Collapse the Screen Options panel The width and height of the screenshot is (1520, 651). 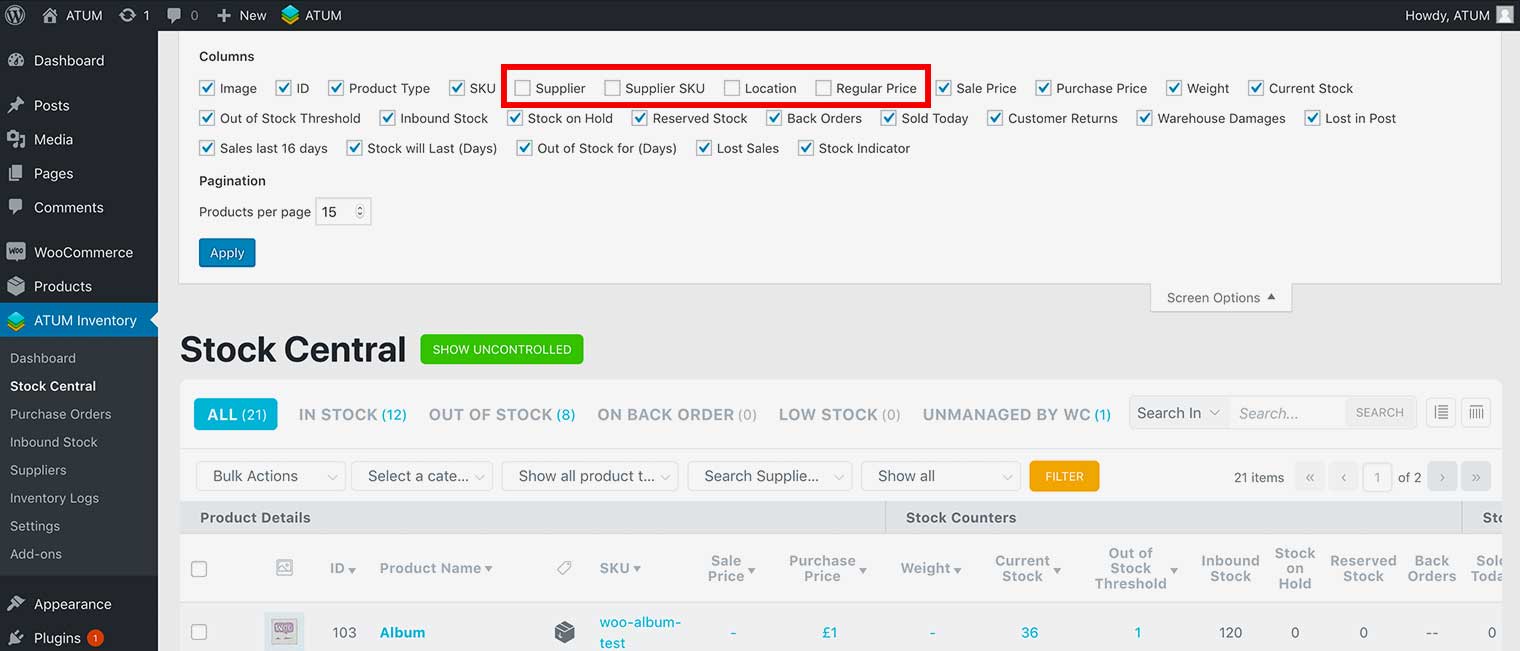tap(1220, 298)
